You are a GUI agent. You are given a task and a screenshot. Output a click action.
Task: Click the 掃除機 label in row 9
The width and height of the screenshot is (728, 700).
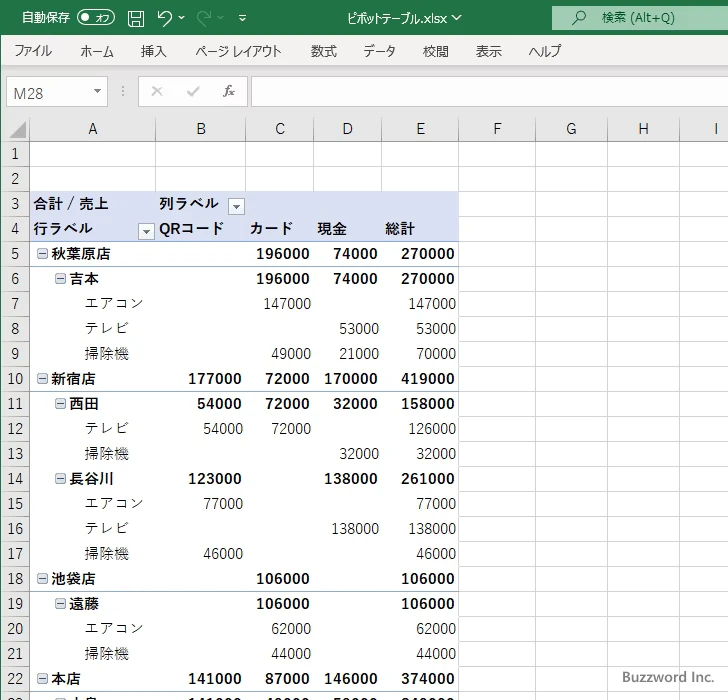coord(106,354)
